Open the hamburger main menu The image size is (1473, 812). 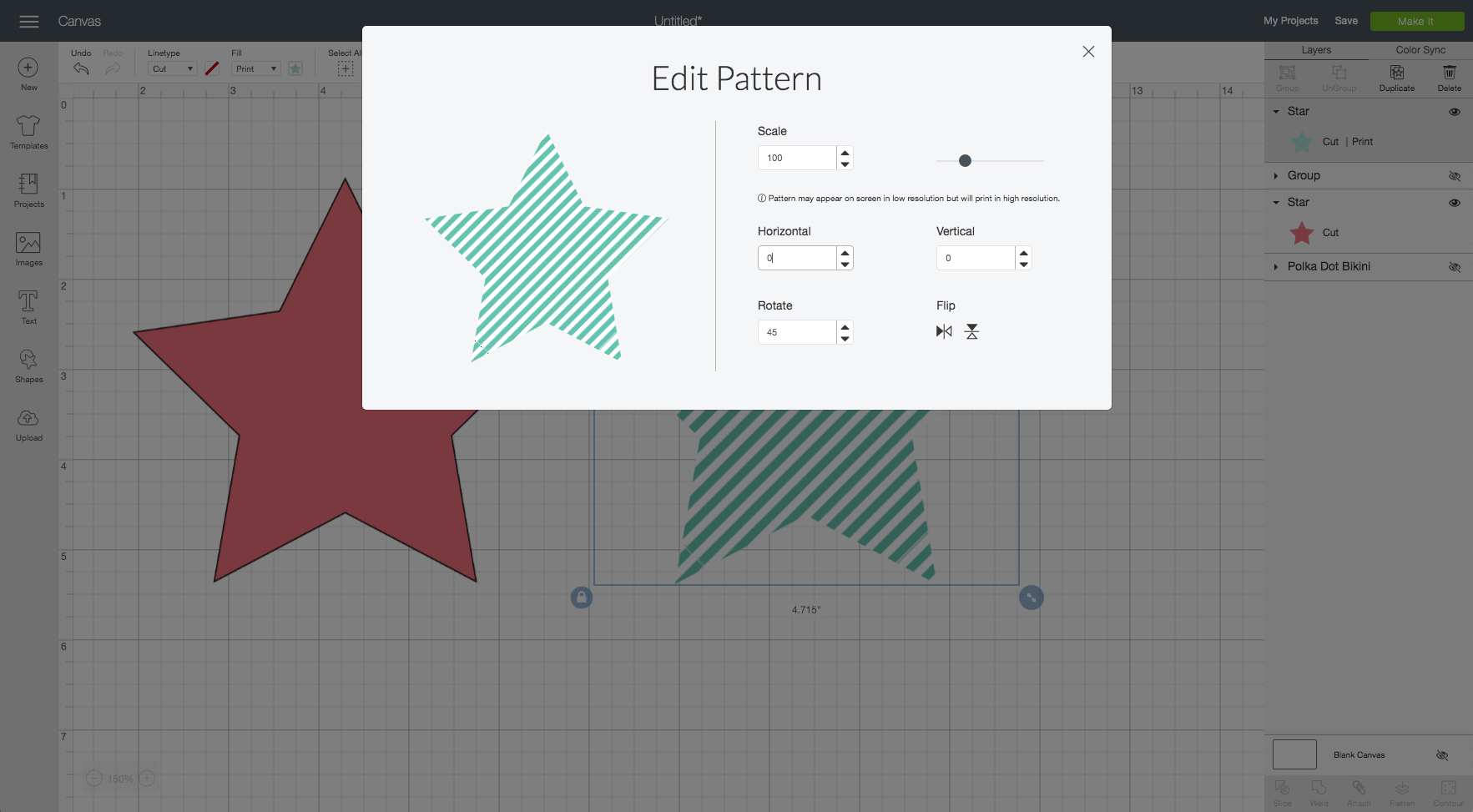(x=29, y=22)
